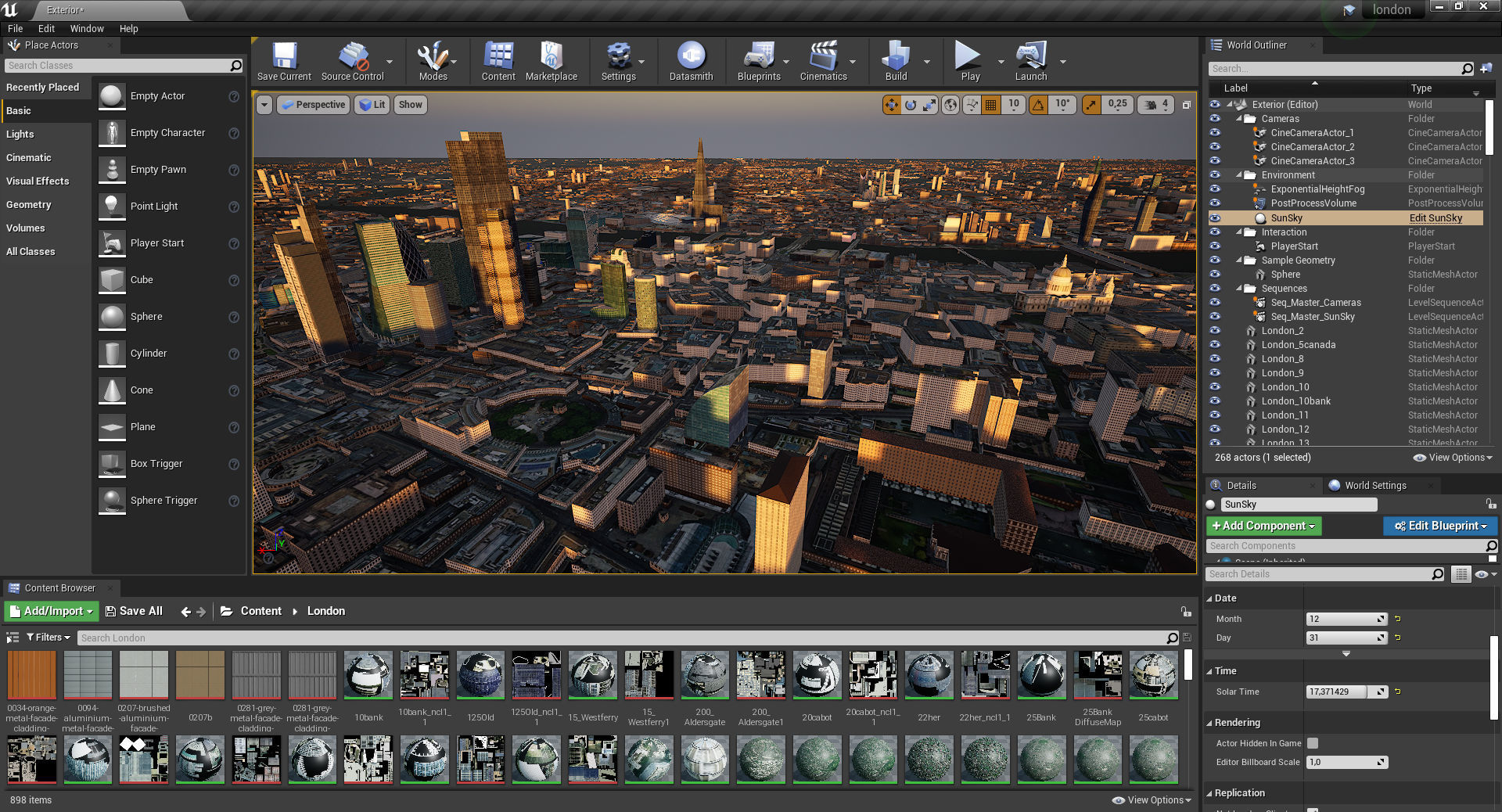Image resolution: width=1502 pixels, height=812 pixels.
Task: Open the Help menu
Action: point(128,28)
